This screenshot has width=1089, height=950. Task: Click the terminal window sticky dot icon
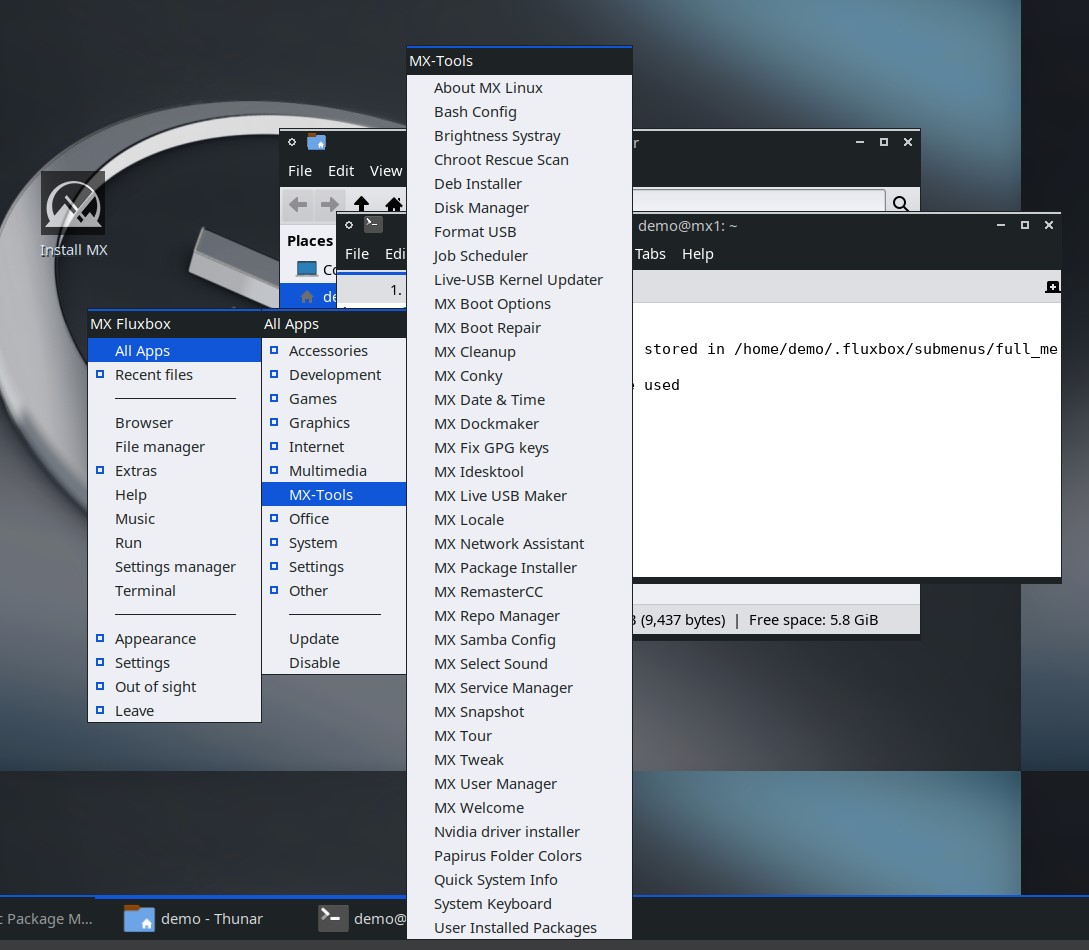pos(349,224)
